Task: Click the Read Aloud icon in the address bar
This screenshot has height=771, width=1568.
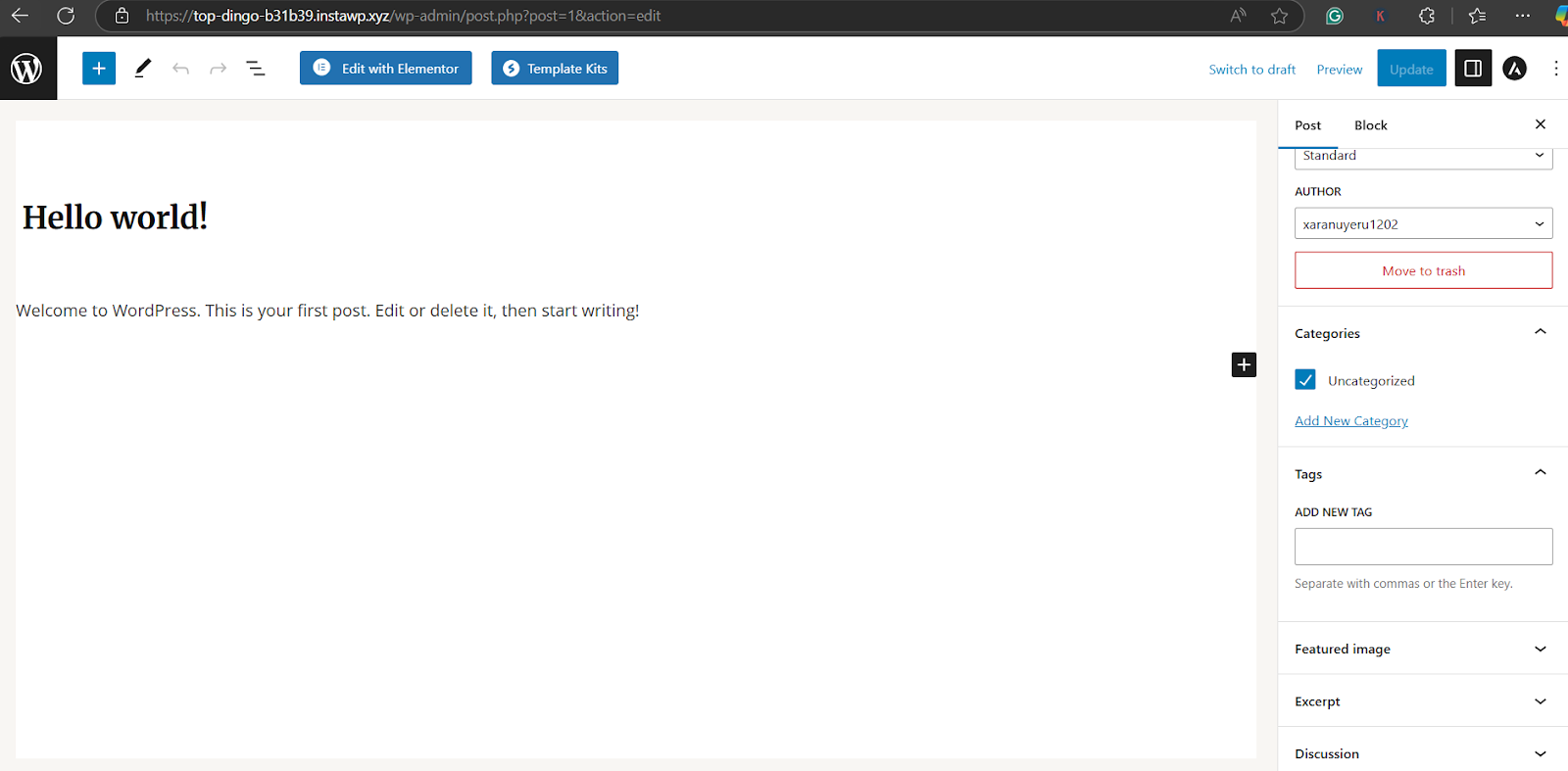Action: click(x=1239, y=16)
